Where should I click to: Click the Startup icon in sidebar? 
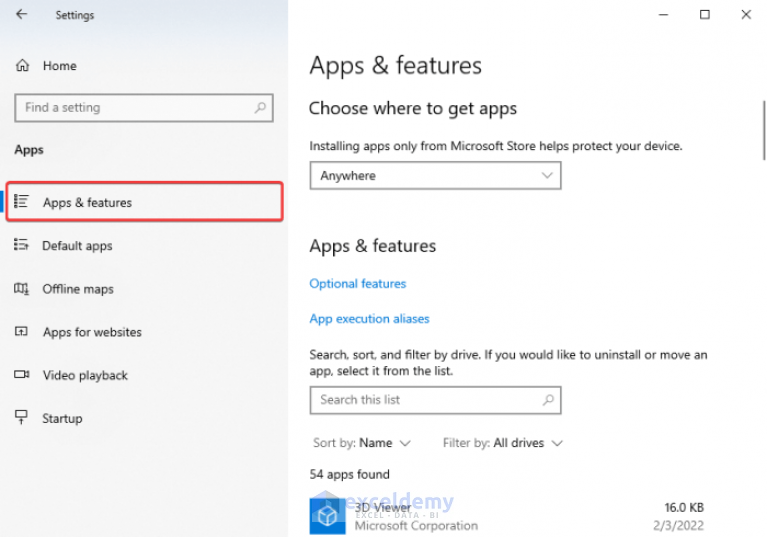pos(22,417)
